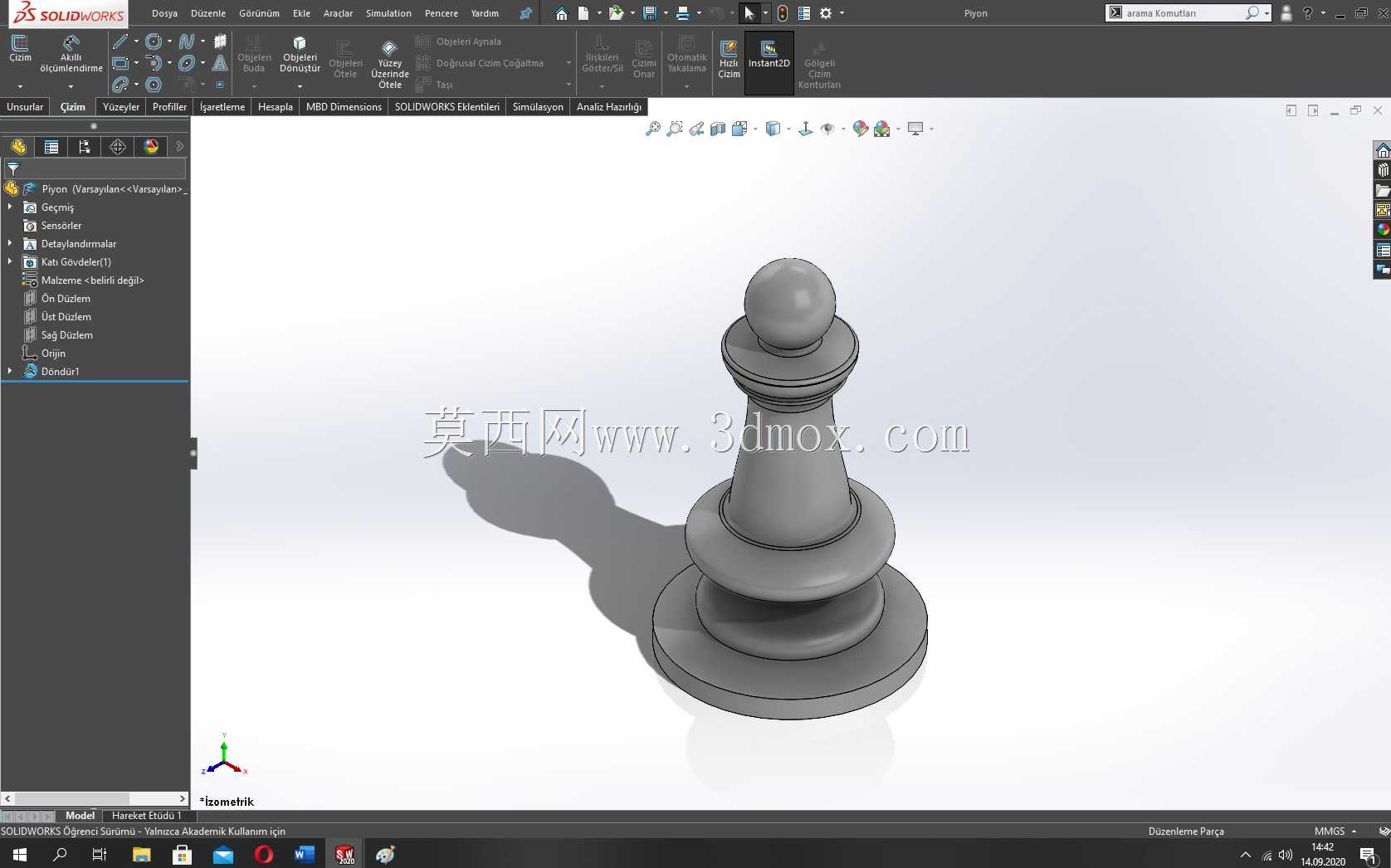Open the Araçlar menu

pos(338,13)
